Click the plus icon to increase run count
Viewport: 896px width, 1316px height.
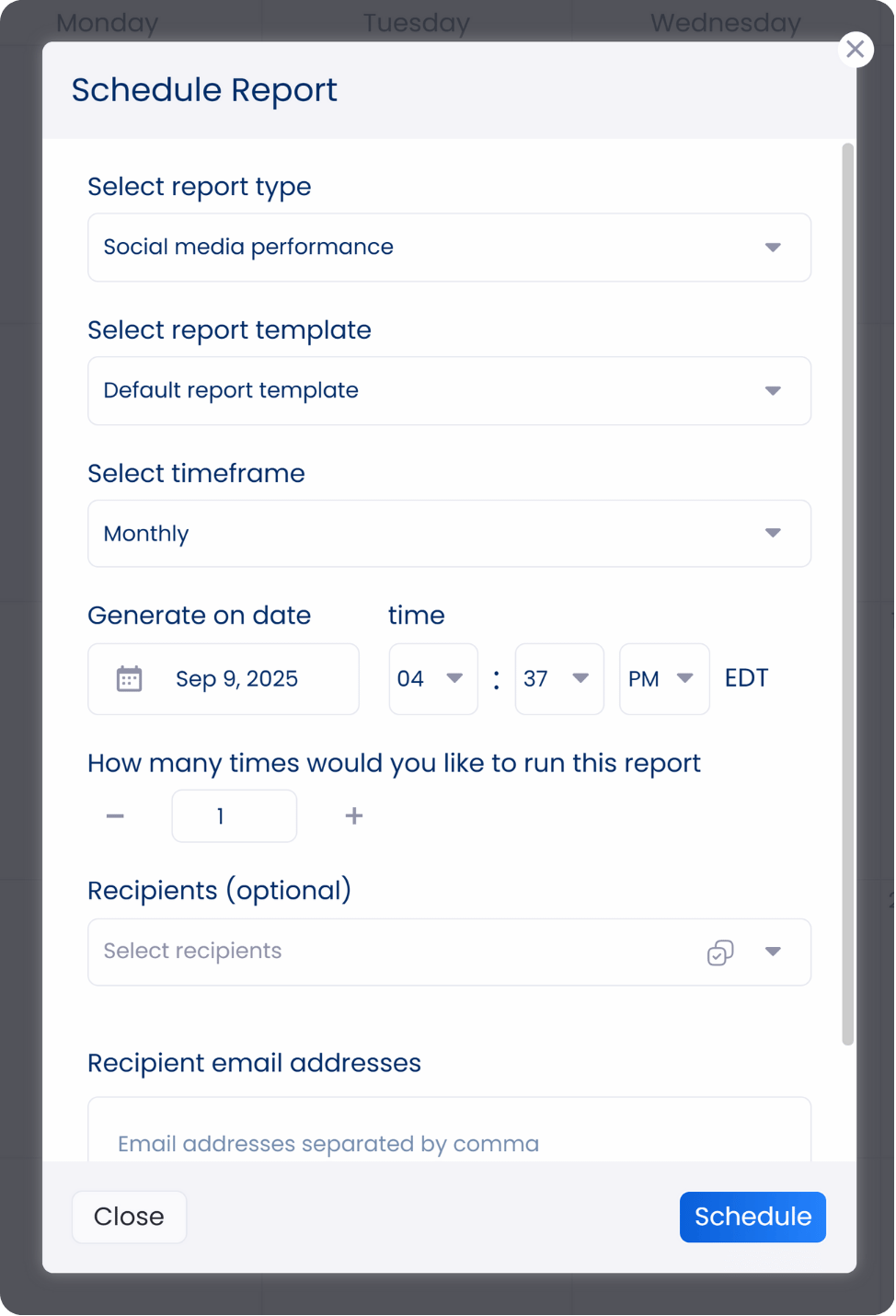pyautogui.click(x=353, y=815)
